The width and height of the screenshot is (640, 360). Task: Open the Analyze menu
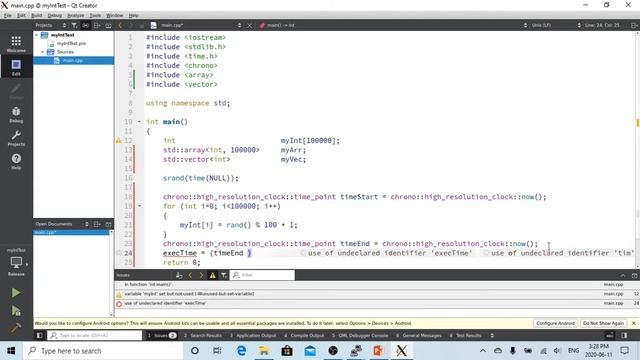click(76, 16)
